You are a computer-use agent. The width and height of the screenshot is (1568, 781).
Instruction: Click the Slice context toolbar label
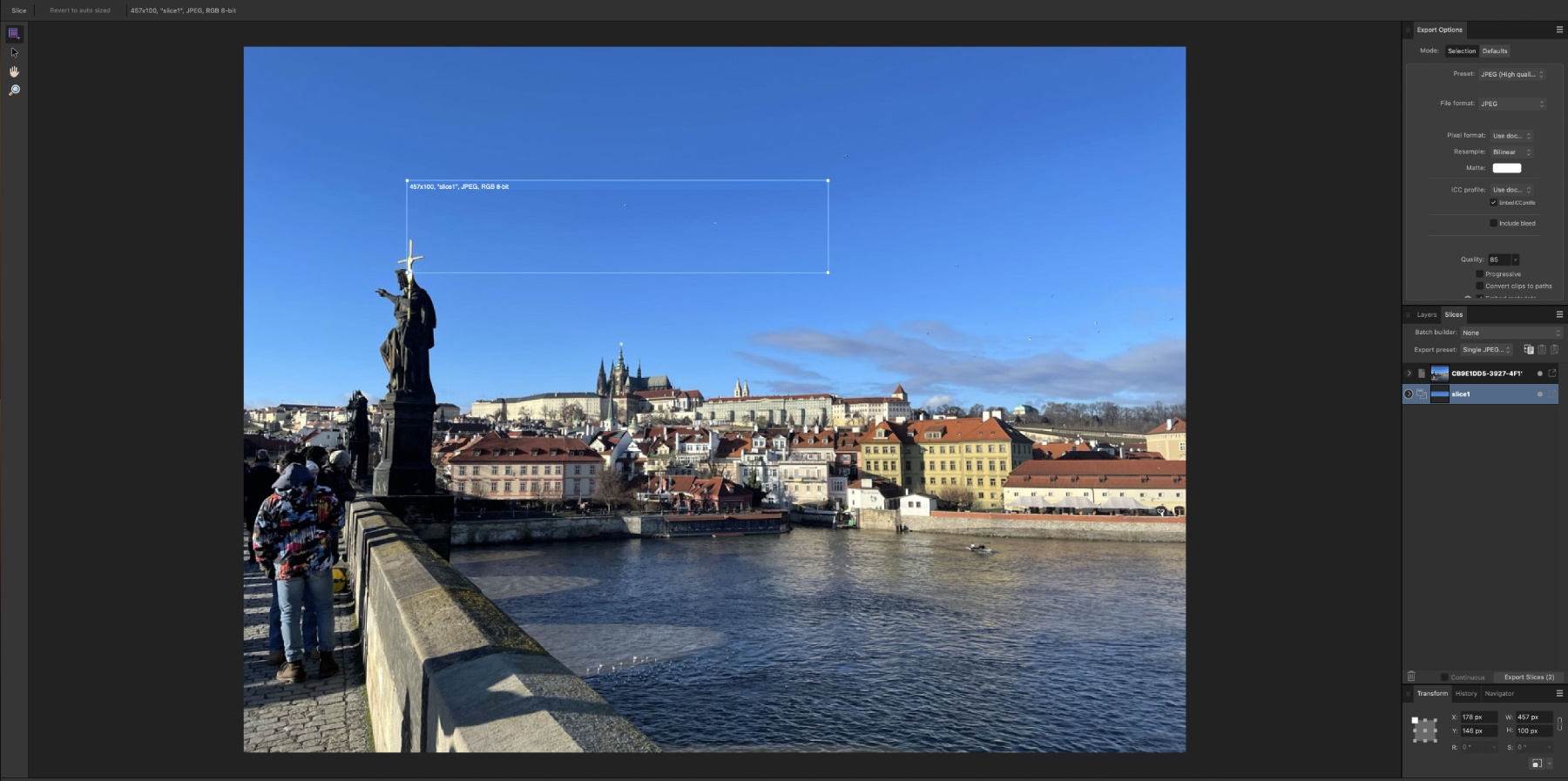tap(19, 10)
